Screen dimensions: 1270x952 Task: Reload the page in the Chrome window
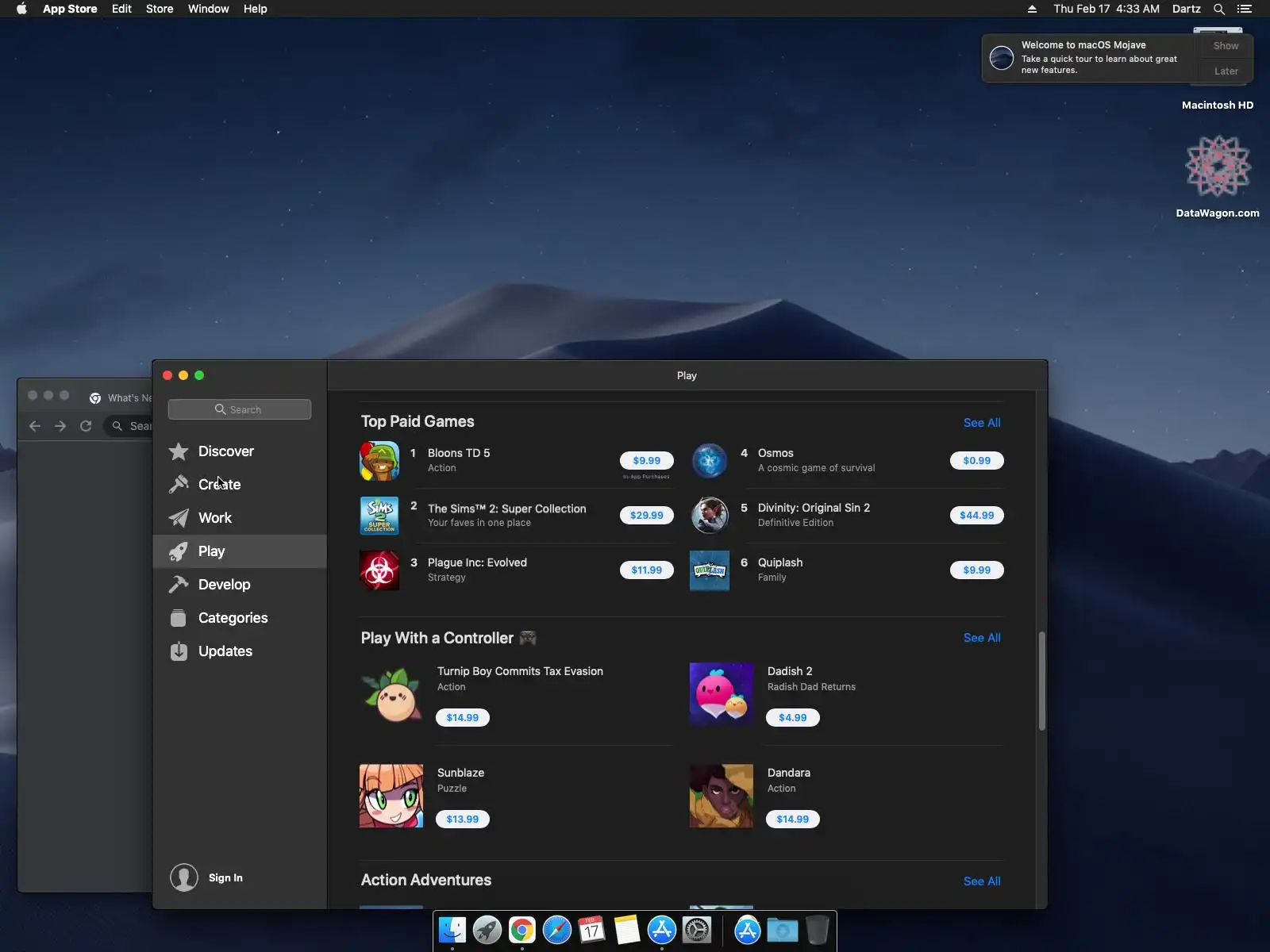click(86, 426)
